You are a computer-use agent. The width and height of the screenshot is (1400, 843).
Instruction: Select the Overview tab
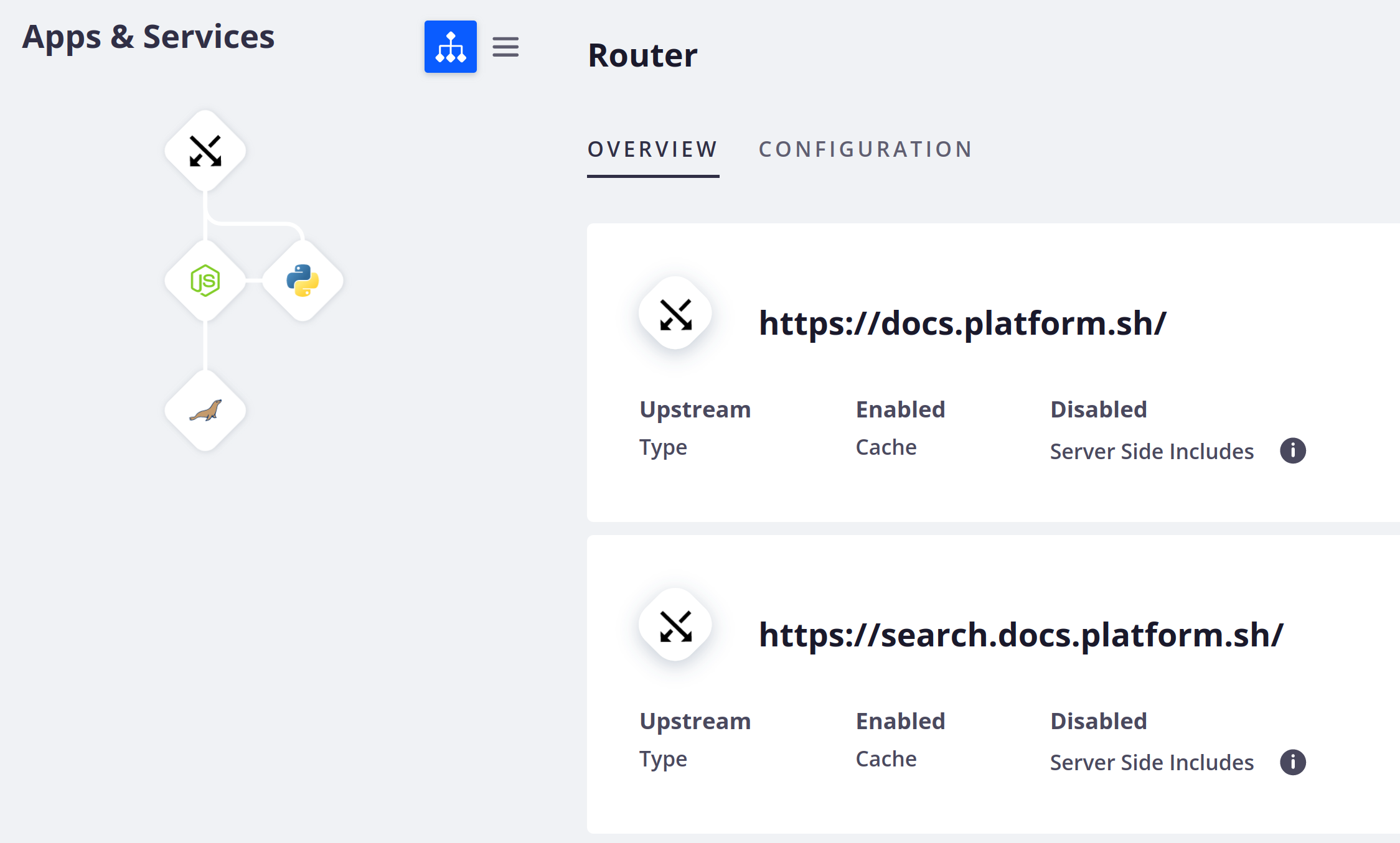[x=652, y=149]
